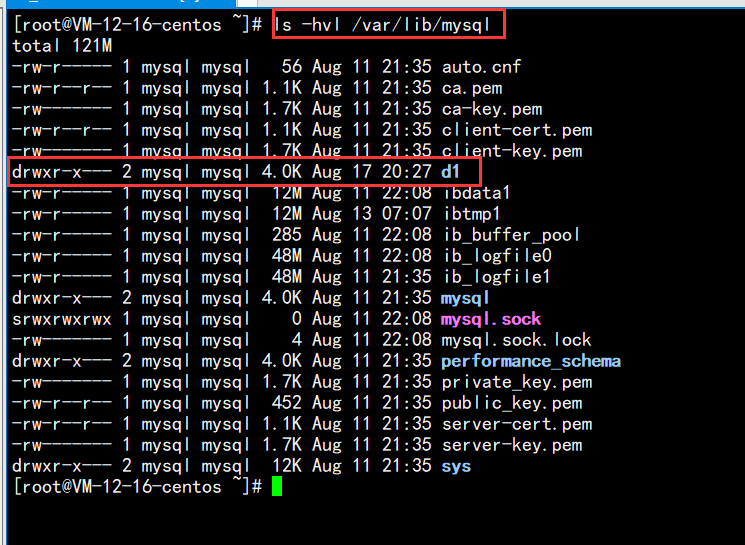Image resolution: width=745 pixels, height=545 pixels.
Task: Click the magenta mysql.sock entry
Action: click(x=491, y=319)
